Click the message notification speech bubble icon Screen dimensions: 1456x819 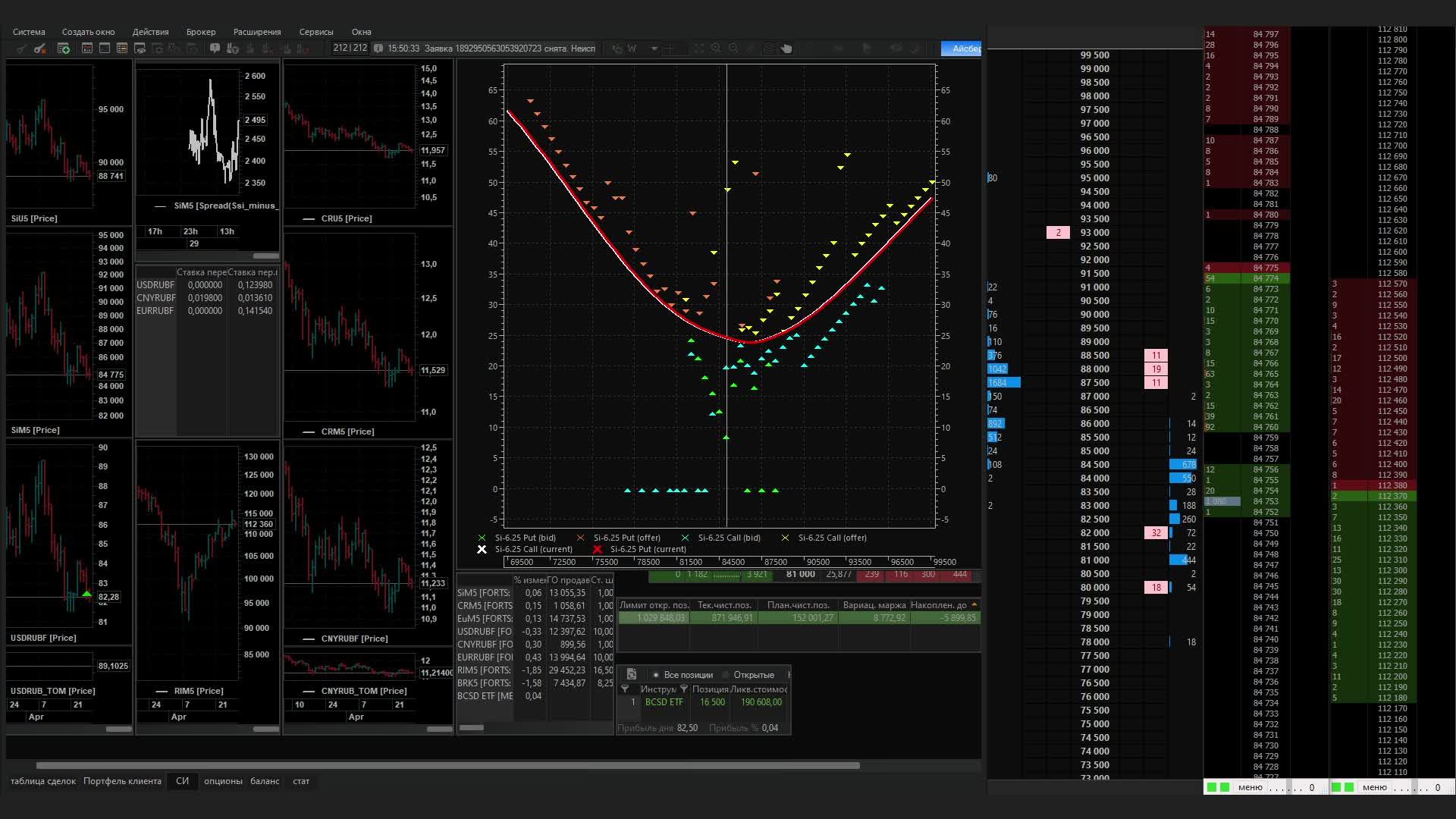215,49
